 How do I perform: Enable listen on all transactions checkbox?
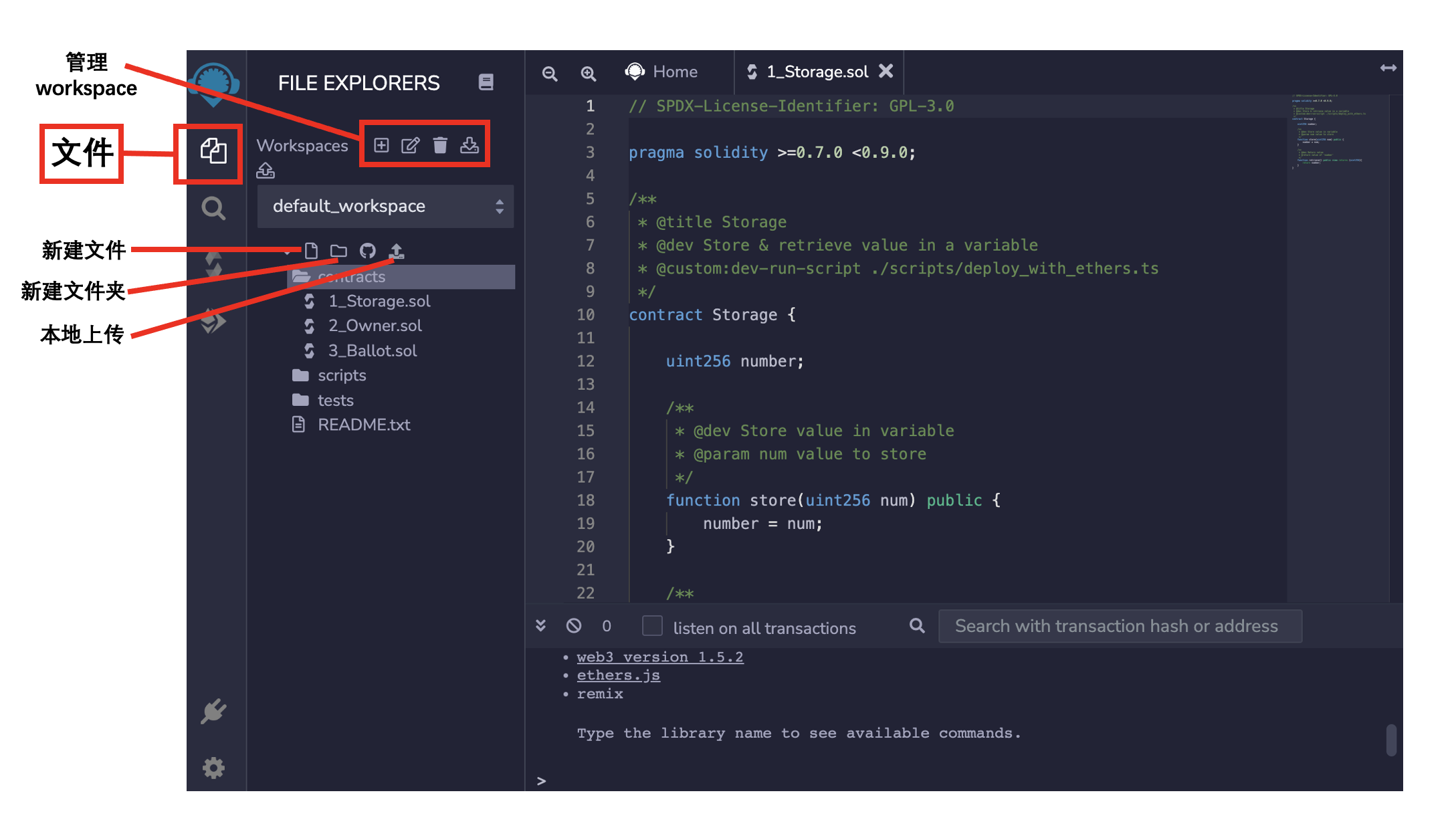(x=652, y=626)
